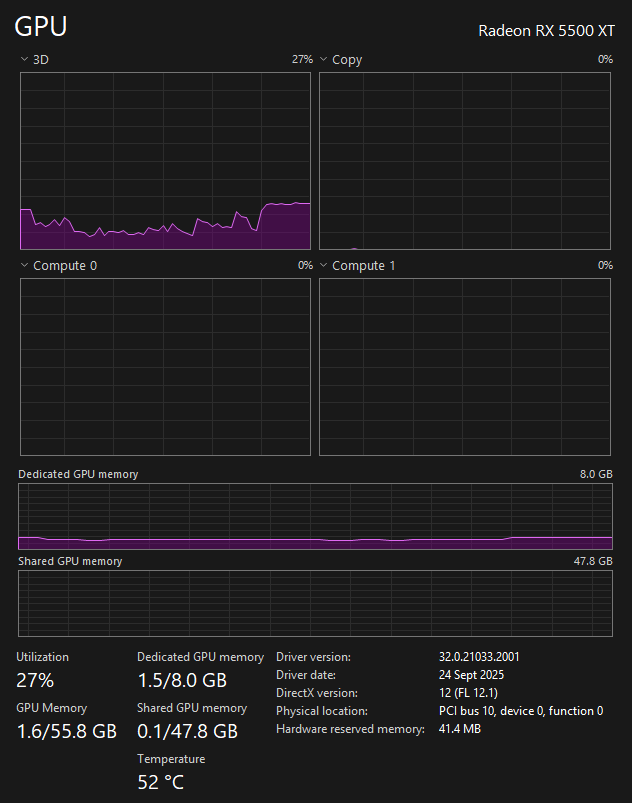Click the 8.0 GB dedicated memory maximum label
This screenshot has width=632, height=803.
pos(596,474)
